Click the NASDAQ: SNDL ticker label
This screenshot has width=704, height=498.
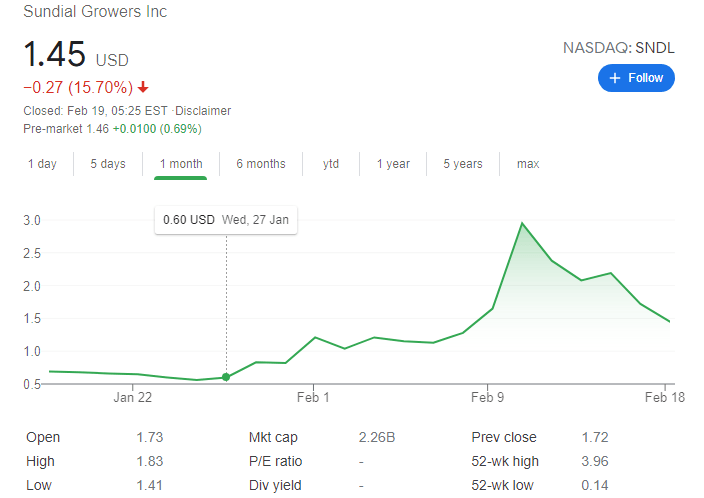(619, 48)
